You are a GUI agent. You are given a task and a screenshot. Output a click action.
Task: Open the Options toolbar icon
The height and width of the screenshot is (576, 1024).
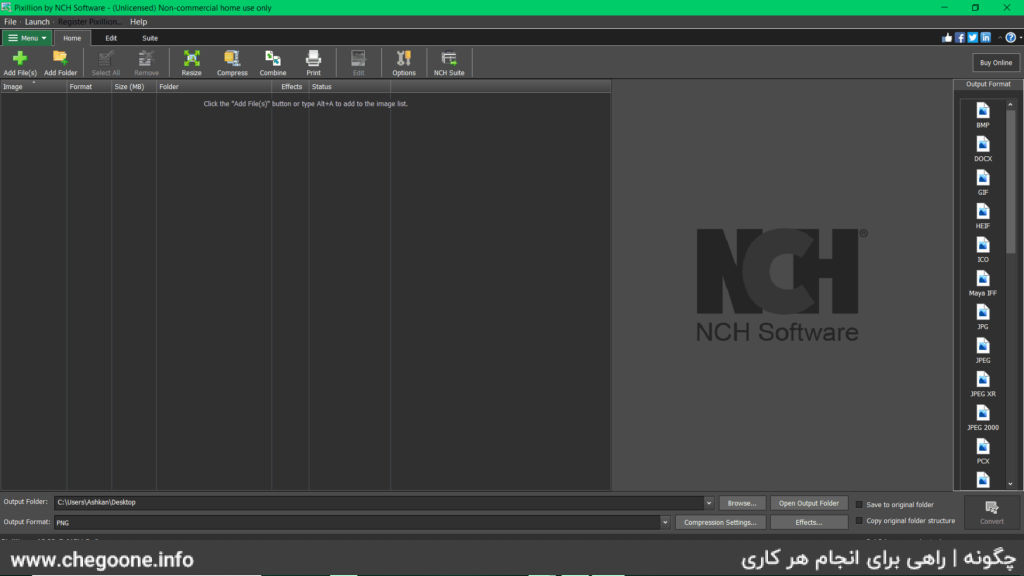click(404, 63)
